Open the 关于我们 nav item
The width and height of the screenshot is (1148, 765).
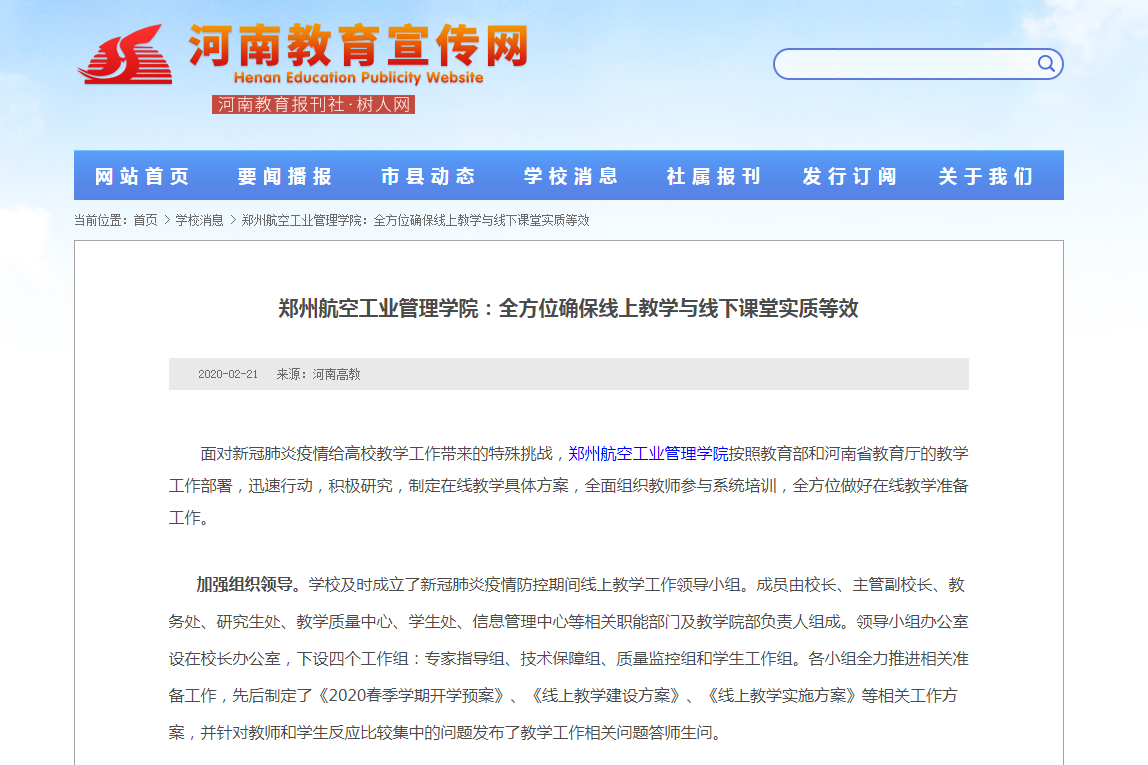coord(986,176)
